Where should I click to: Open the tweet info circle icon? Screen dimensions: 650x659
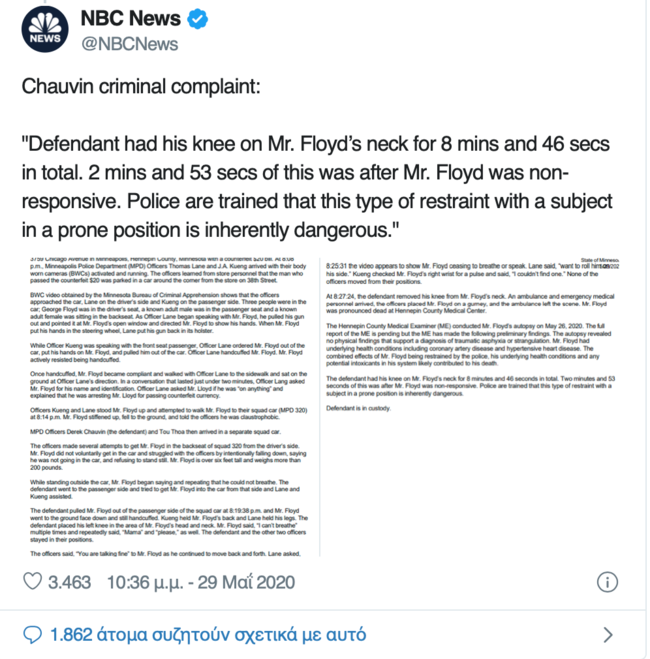pyautogui.click(x=606, y=581)
